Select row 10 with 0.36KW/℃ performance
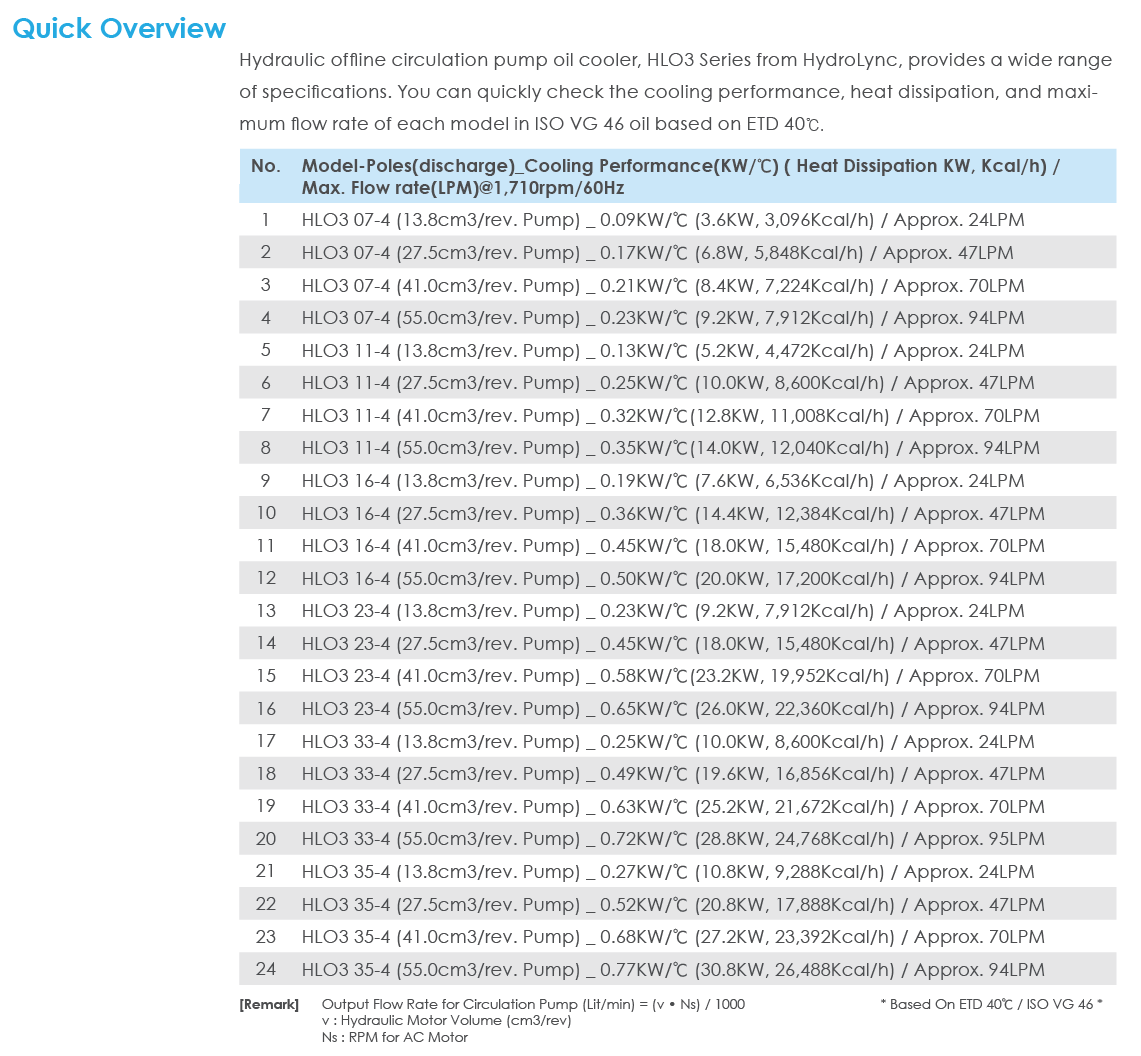This screenshot has height=1056, width=1141. [672, 514]
